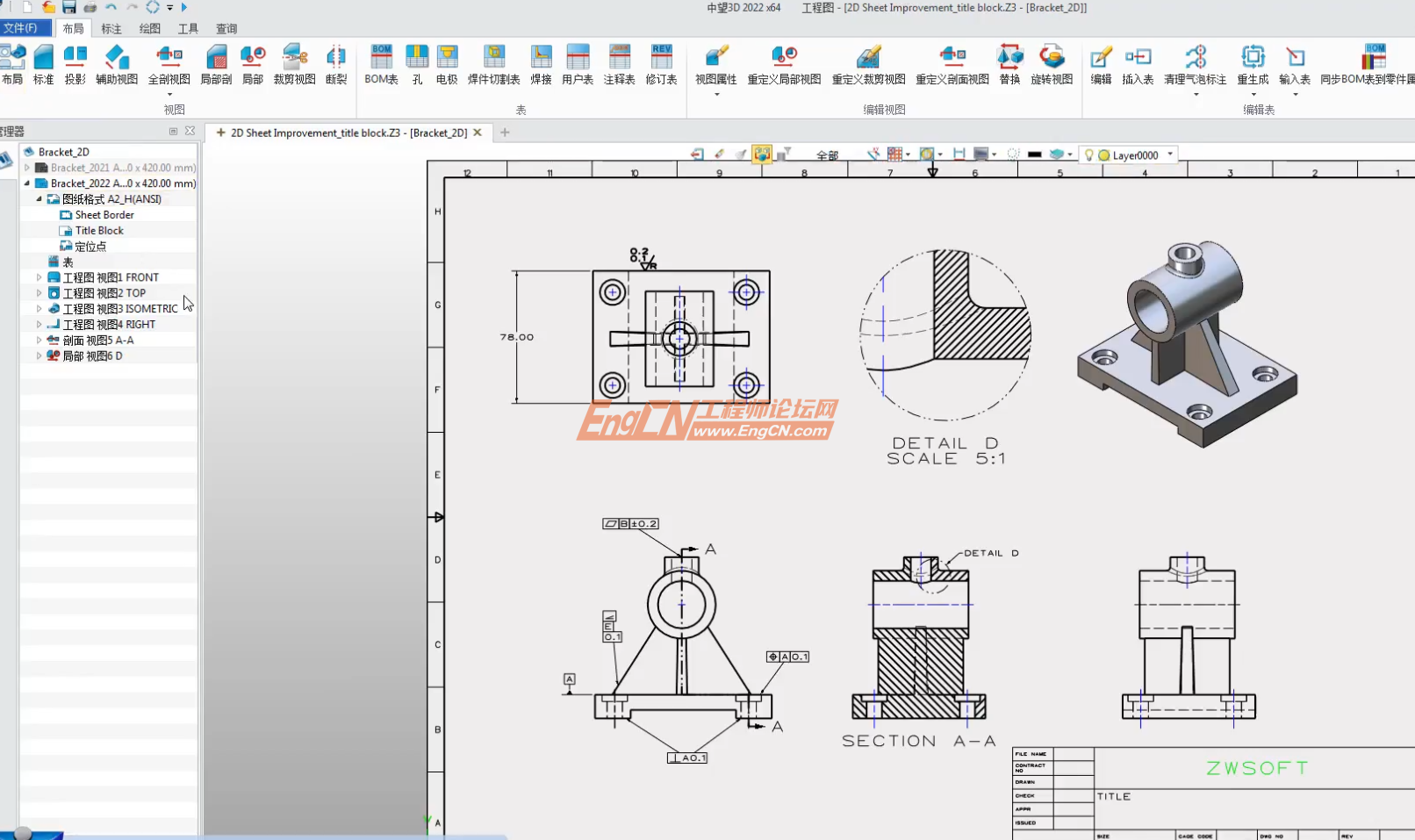Select the 断裂 (Broken view) tool
This screenshot has width=1415, height=840.
(x=335, y=61)
